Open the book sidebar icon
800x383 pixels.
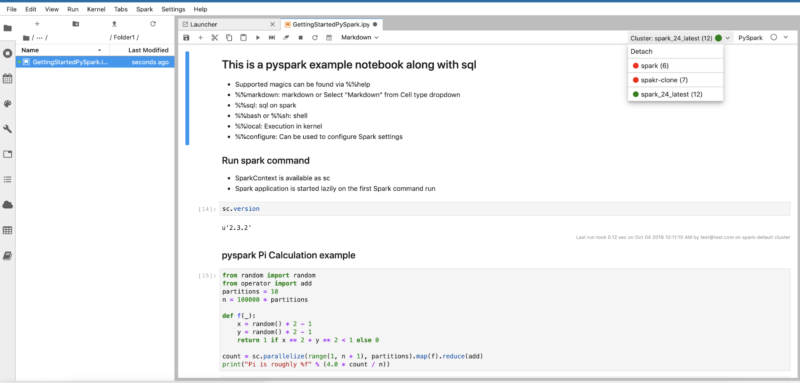(8, 256)
